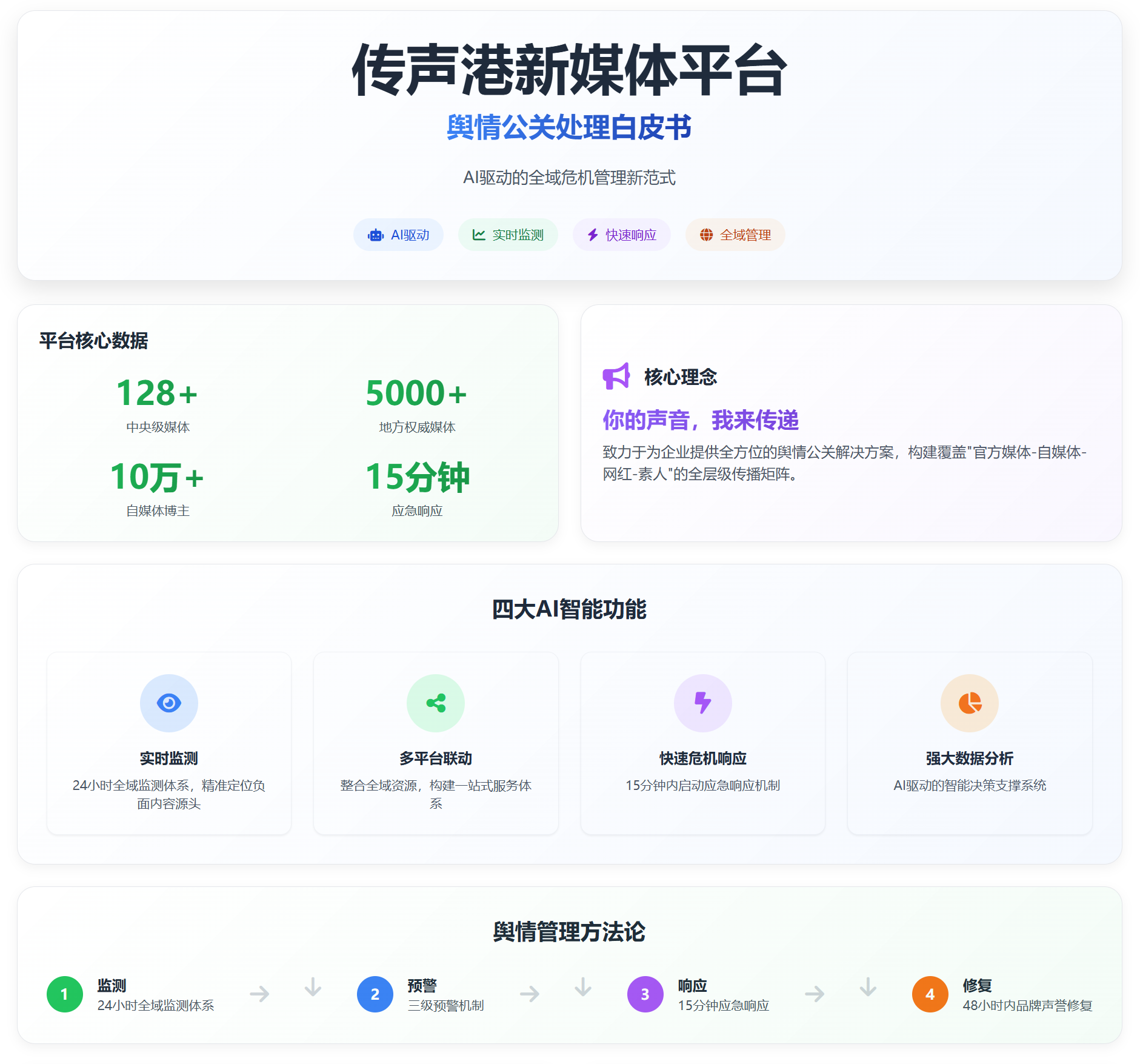Click the tagline AI驱动的全域危机管理新范式
This screenshot has height=1064, width=1140.
(x=570, y=178)
